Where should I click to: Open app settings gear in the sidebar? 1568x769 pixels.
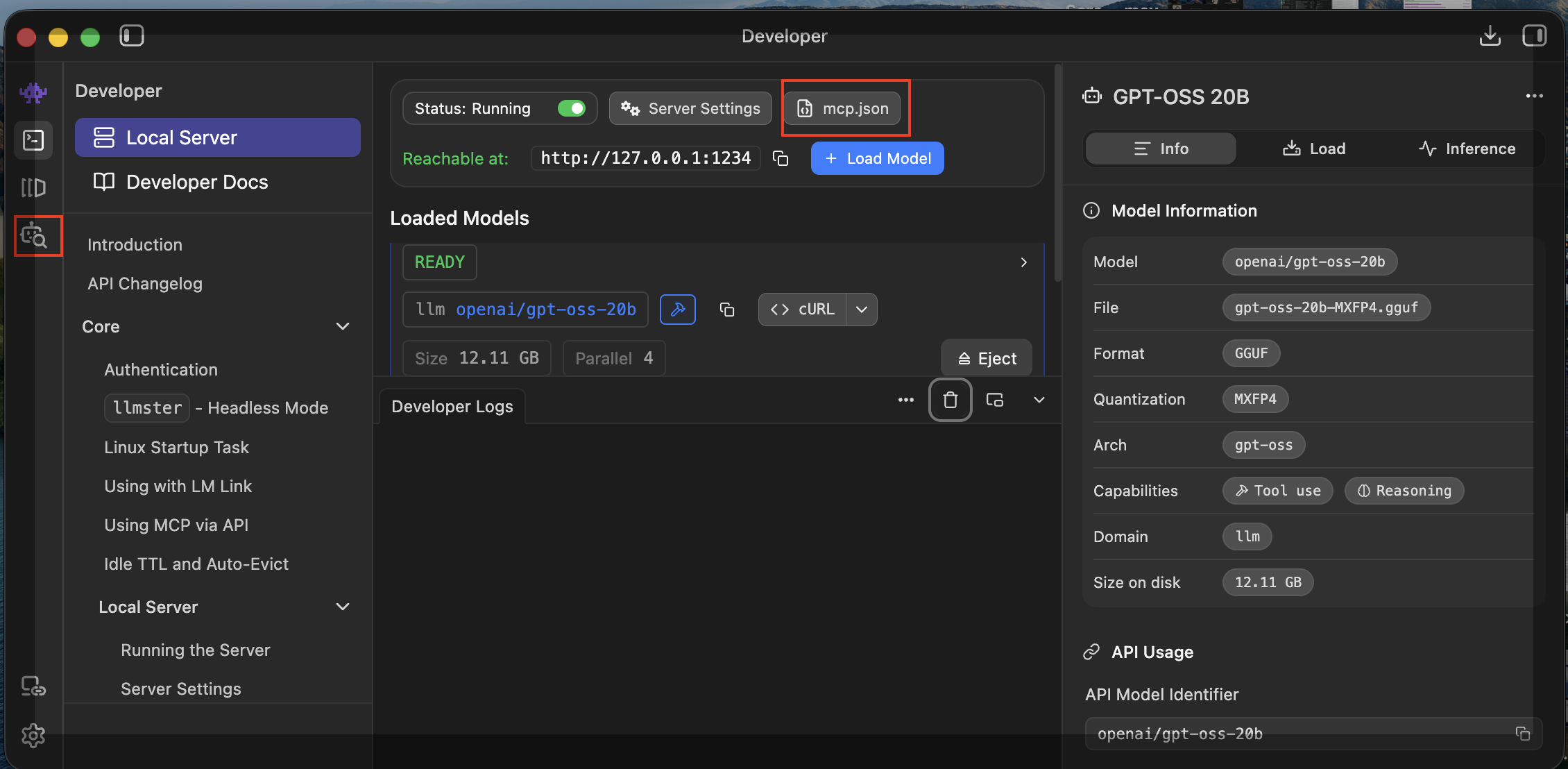pyautogui.click(x=33, y=735)
